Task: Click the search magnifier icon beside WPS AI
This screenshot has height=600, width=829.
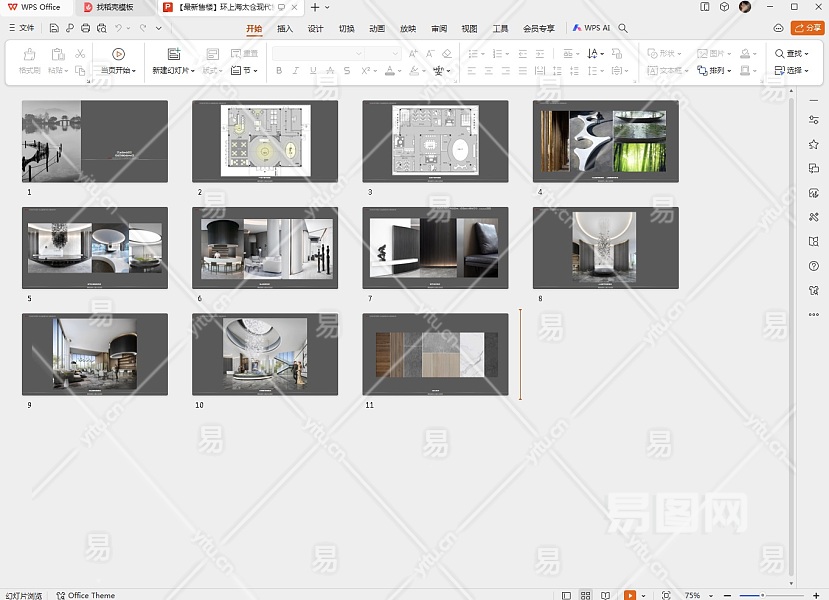Action: (x=625, y=28)
